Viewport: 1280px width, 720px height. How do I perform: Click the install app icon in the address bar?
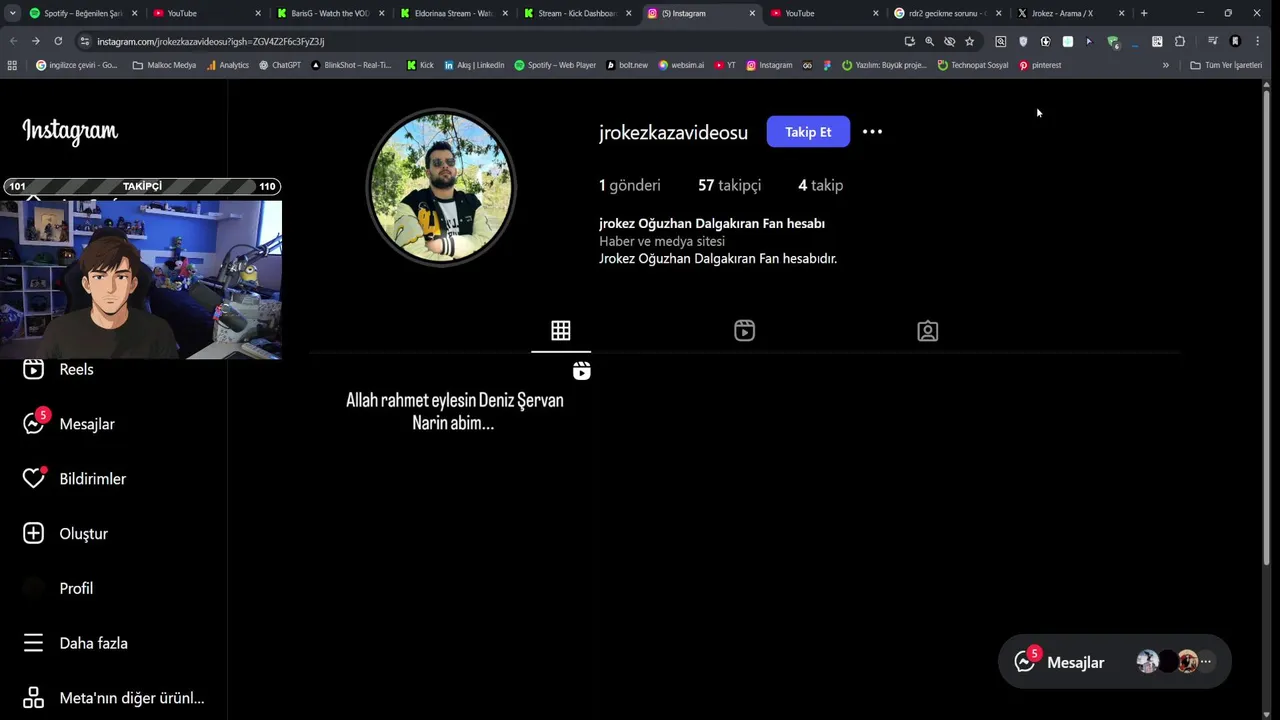click(x=909, y=41)
